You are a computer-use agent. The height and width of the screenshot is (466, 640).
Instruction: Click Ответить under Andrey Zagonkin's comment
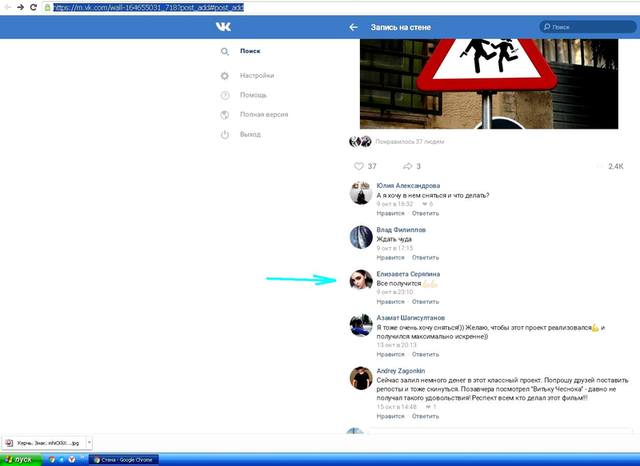pyautogui.click(x=425, y=416)
